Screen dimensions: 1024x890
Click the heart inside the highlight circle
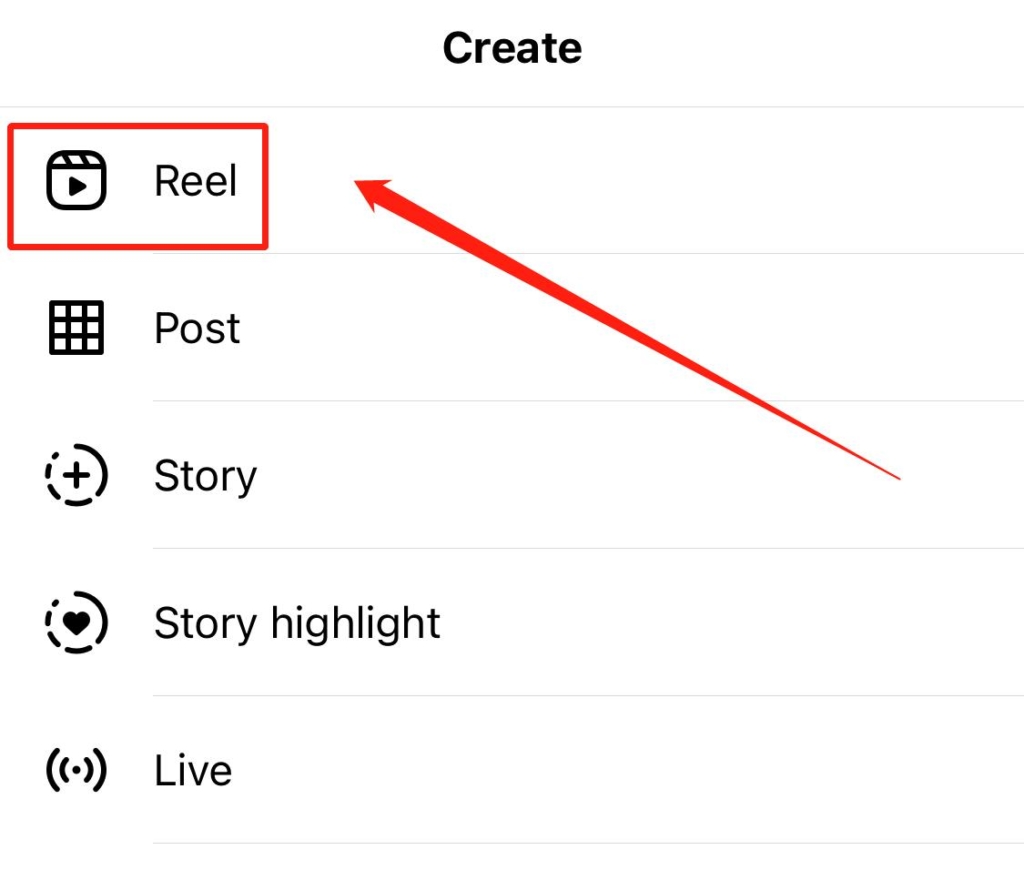75,621
